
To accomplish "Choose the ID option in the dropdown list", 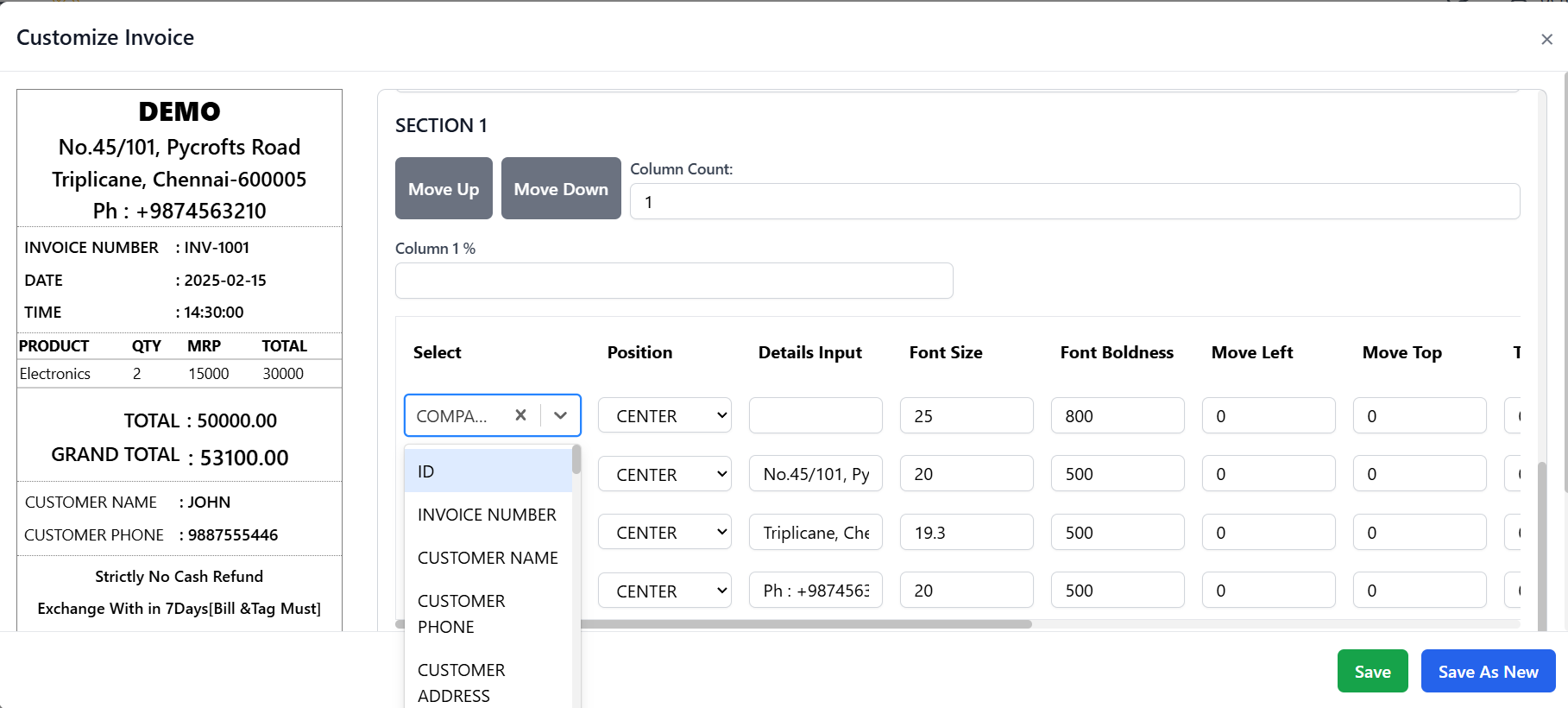I will [488, 471].
